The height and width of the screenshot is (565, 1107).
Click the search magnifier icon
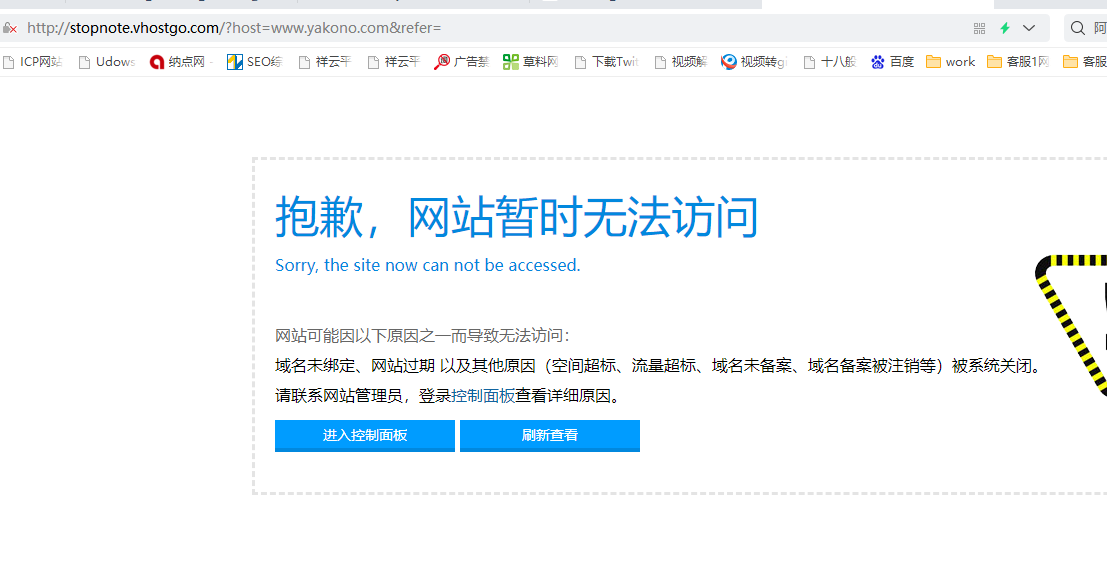point(1077,28)
